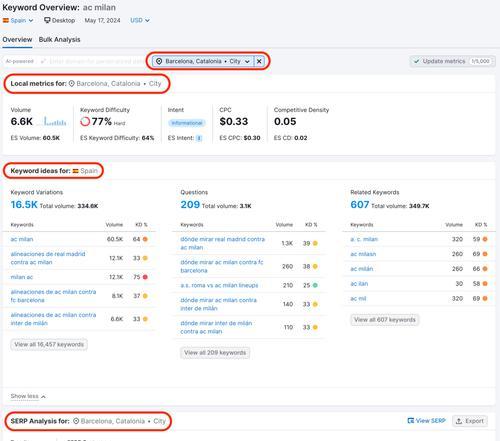Image resolution: width=500 pixels, height=441 pixels.
Task: Open related keyword 'a. c. milan'
Action: (364, 239)
